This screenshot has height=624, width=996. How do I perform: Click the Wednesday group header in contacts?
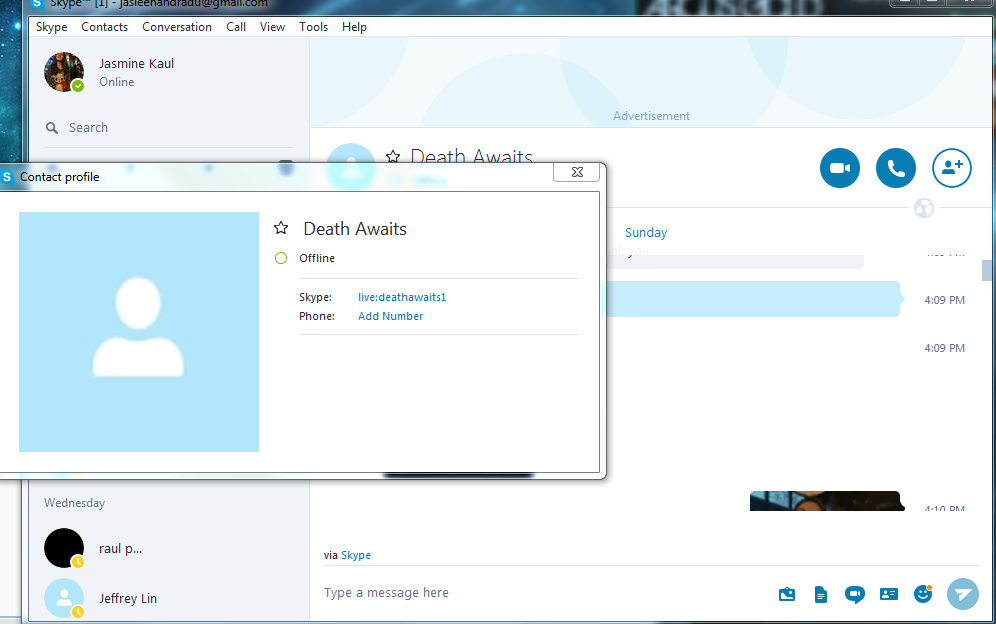tap(74, 503)
